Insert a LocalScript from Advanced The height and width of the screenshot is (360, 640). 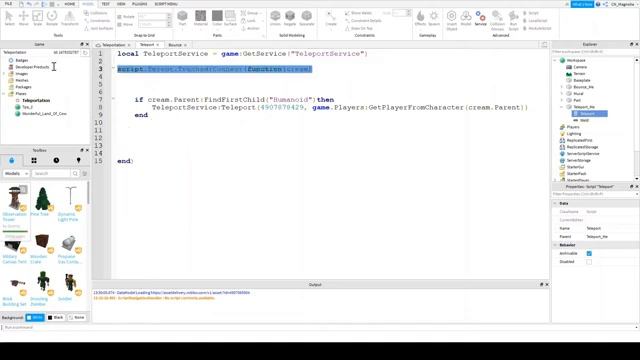(535, 21)
